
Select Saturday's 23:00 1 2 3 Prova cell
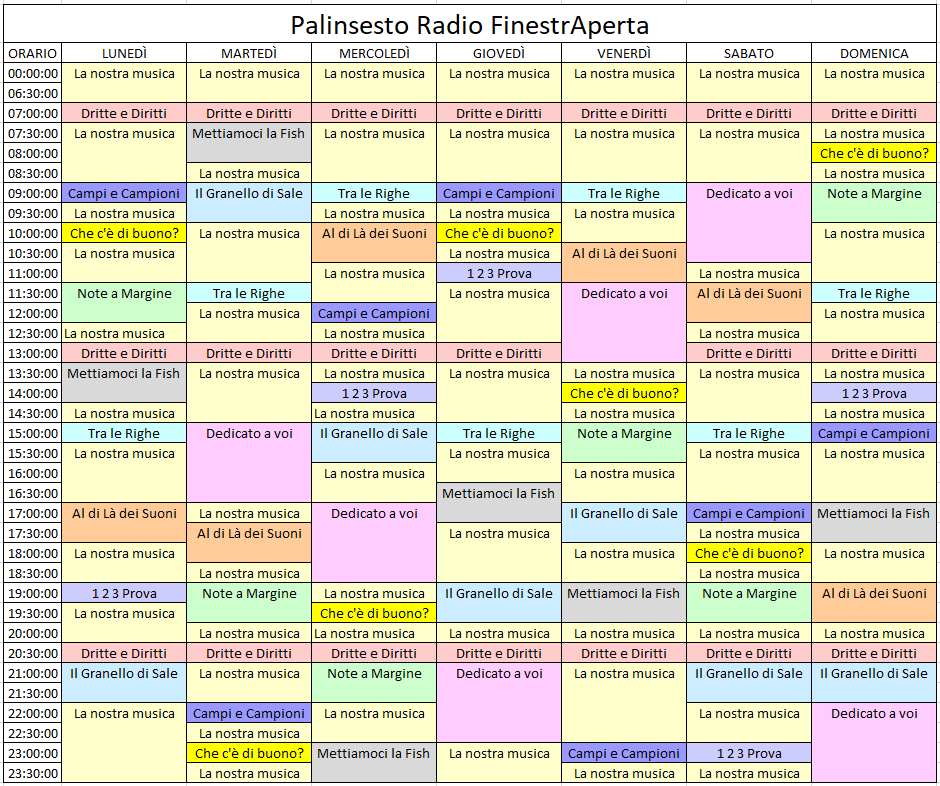coord(749,754)
